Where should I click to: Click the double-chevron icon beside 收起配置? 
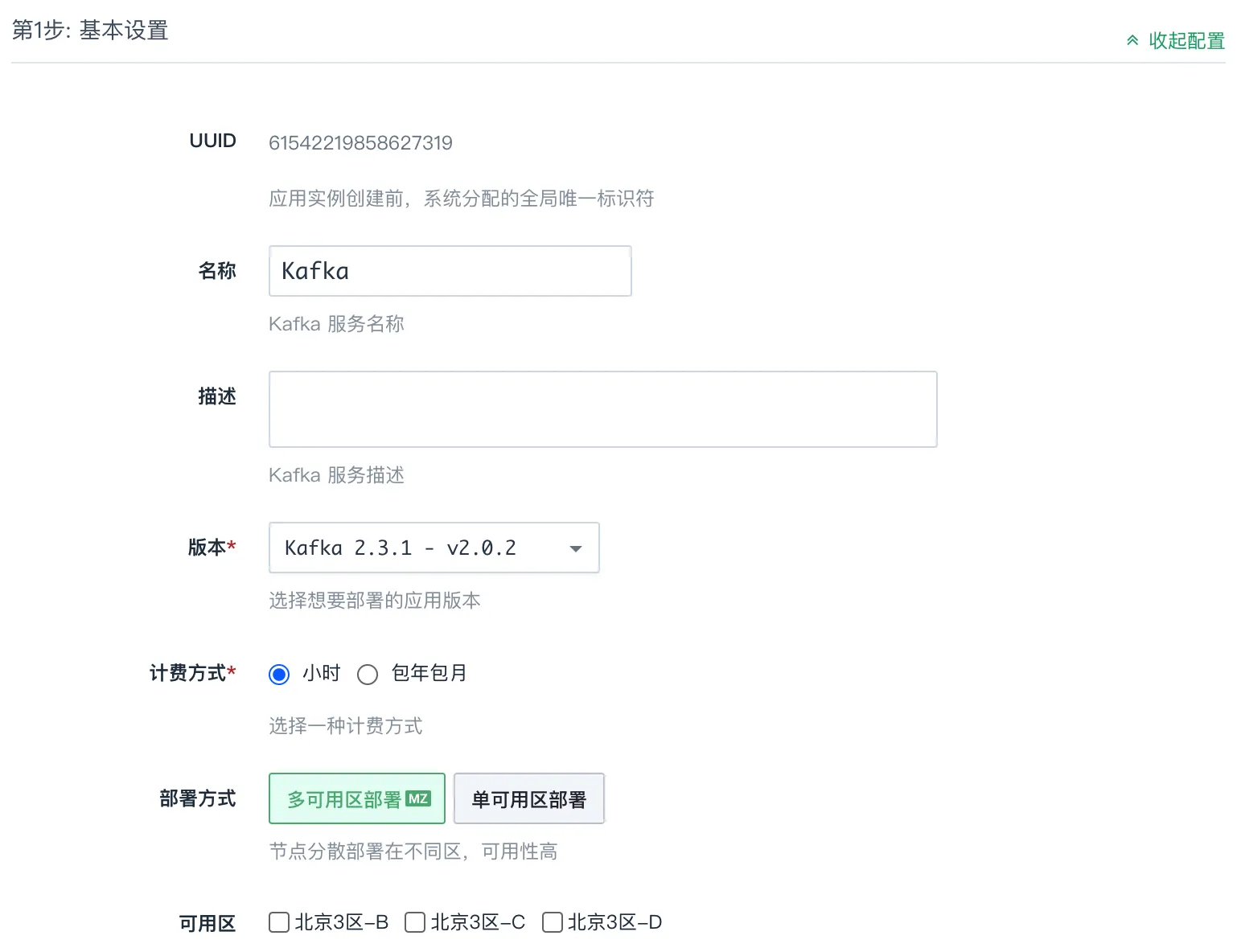click(1132, 40)
